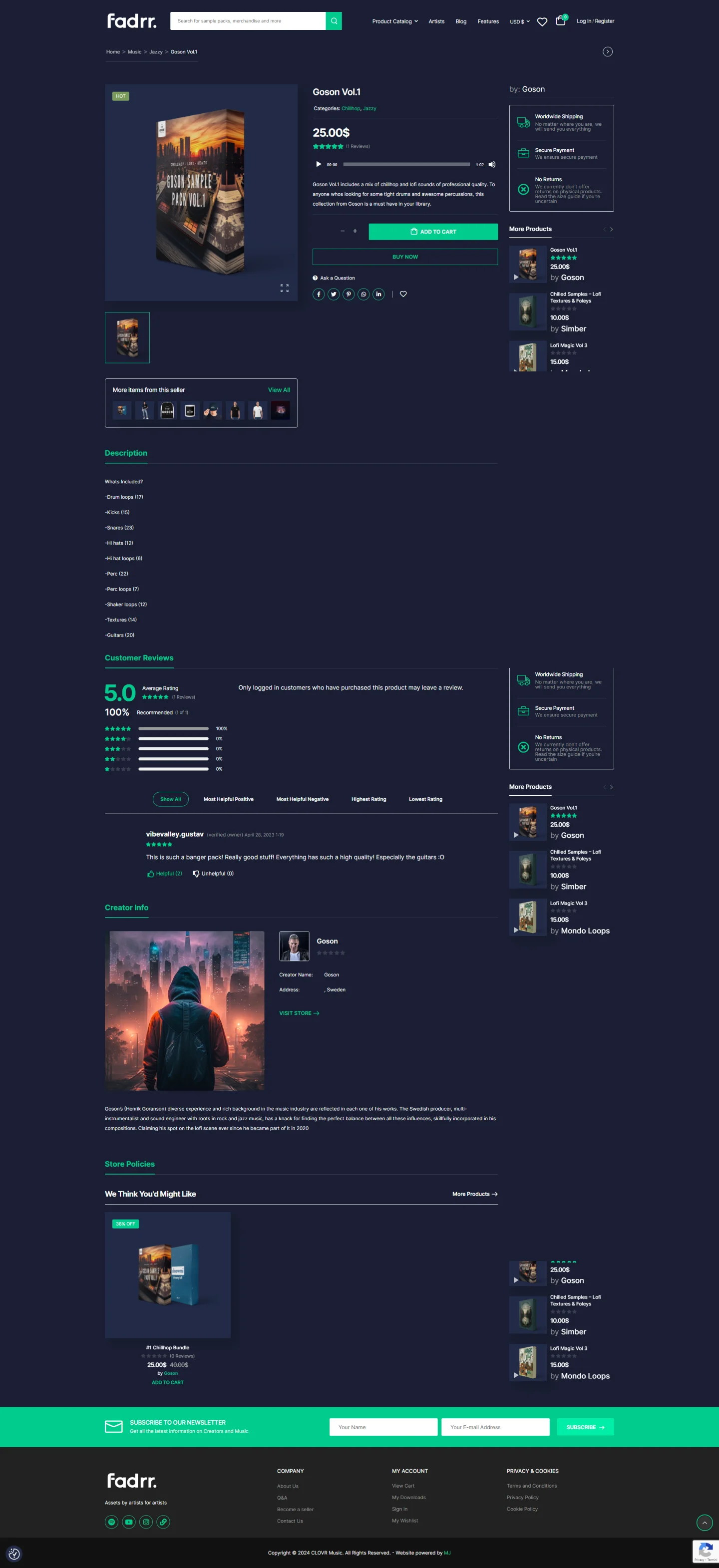Image resolution: width=719 pixels, height=1568 pixels.
Task: Click the SUBSCRIBE newsletter button
Action: point(586,1427)
